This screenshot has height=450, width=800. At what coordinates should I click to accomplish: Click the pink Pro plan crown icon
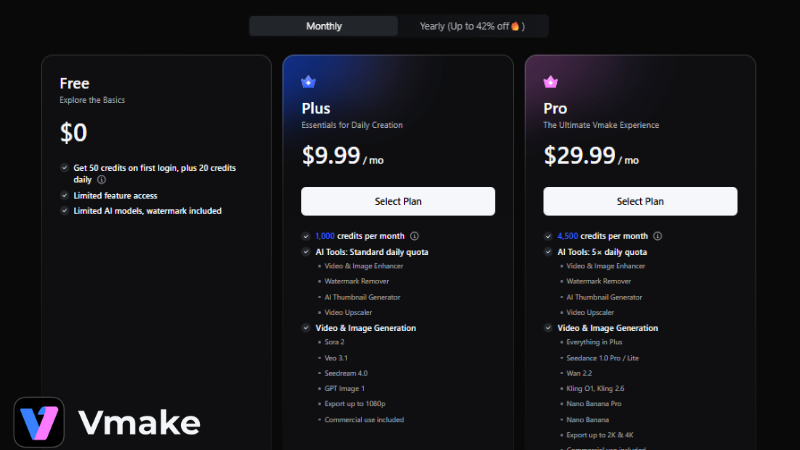(x=550, y=82)
